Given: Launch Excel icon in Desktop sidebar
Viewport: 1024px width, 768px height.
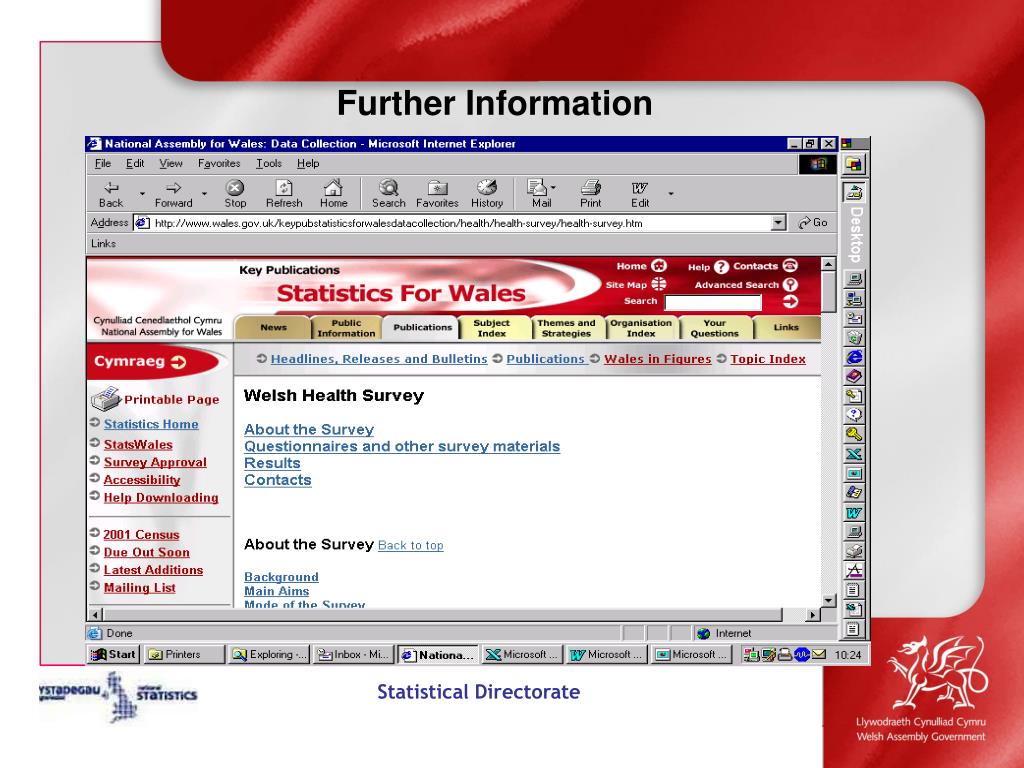Looking at the screenshot, I should coord(854,454).
